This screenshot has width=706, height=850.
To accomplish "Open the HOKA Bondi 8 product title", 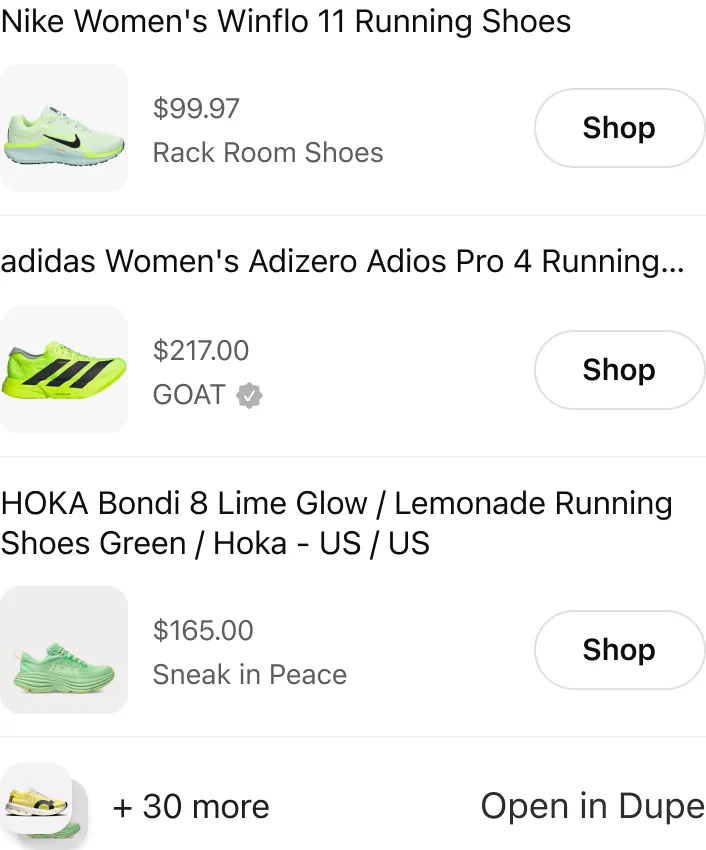I will click(x=338, y=523).
